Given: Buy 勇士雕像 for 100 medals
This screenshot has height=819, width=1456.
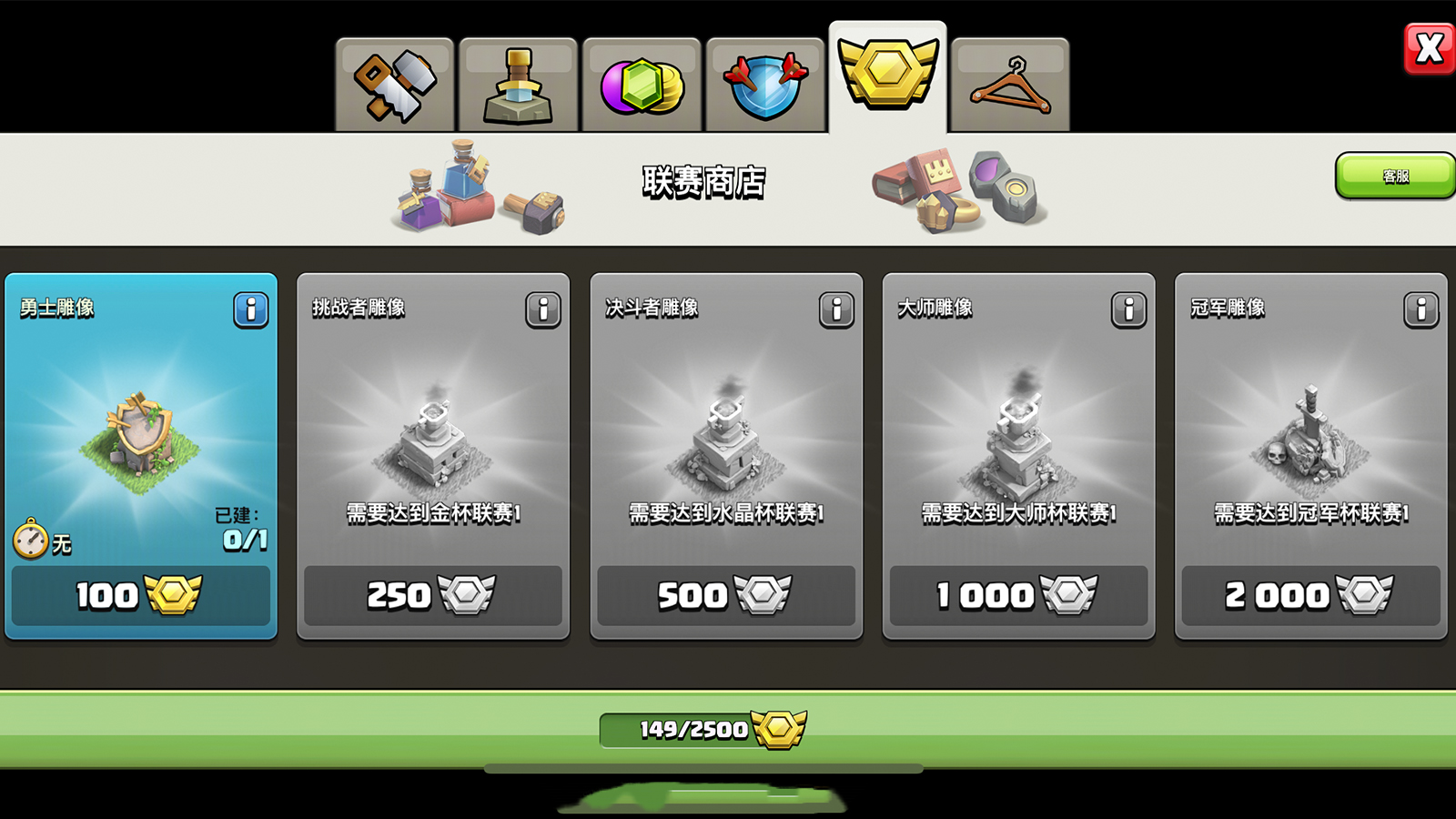Looking at the screenshot, I should 141,595.
